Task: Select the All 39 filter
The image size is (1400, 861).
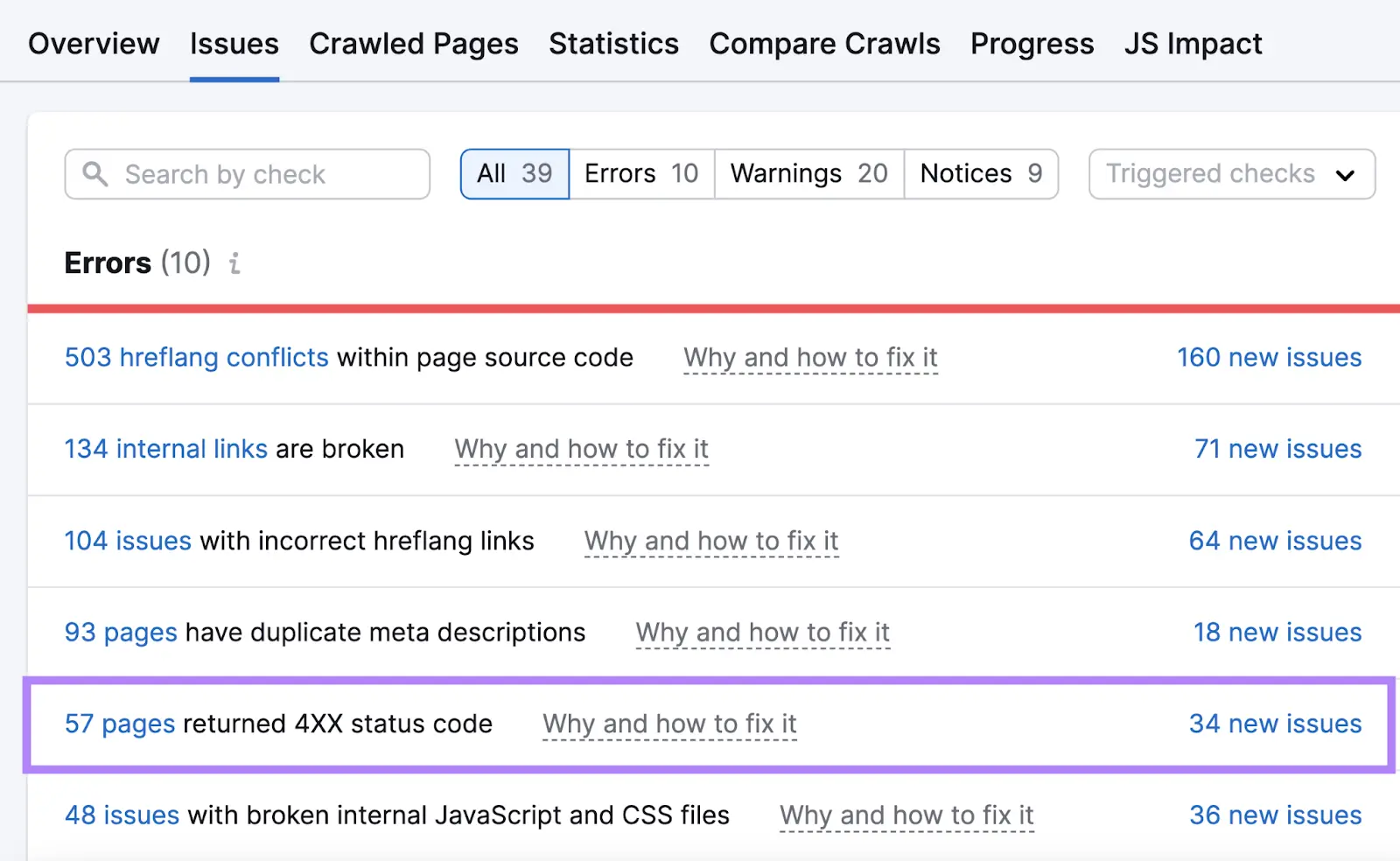Action: (x=514, y=173)
